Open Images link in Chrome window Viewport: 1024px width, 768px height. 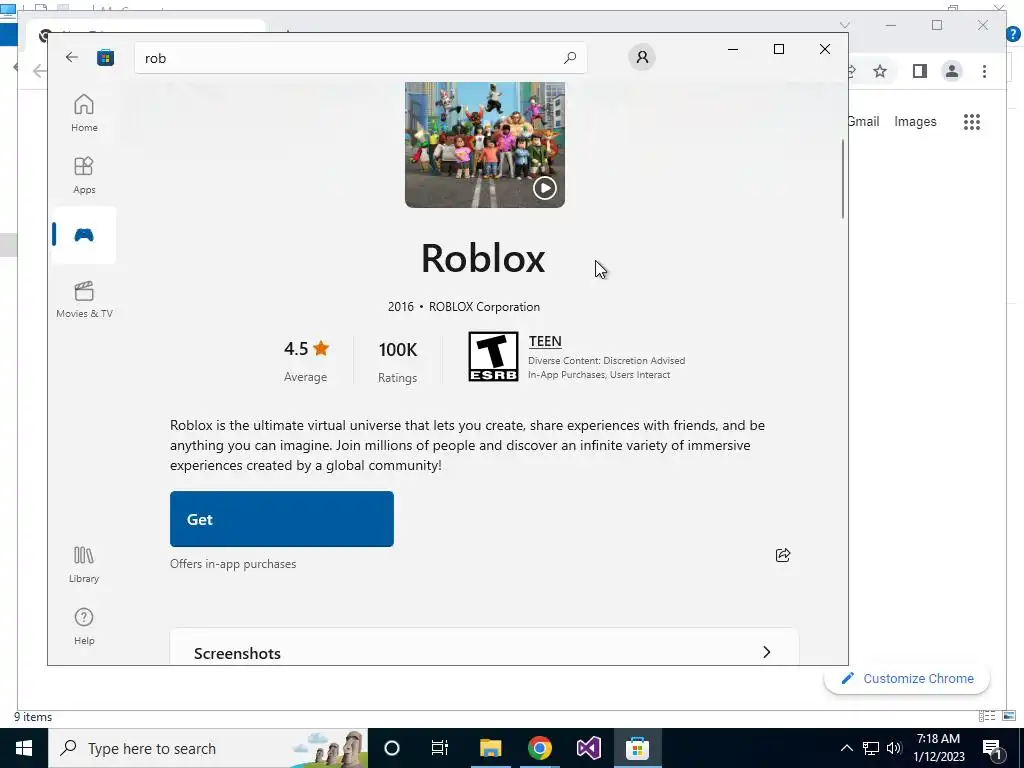pos(915,121)
